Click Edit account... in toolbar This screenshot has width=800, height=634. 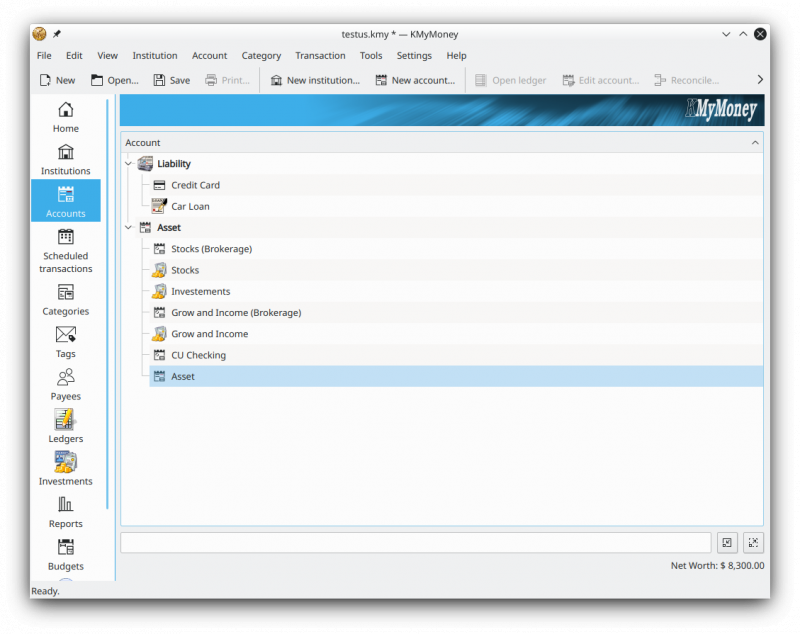coord(601,80)
